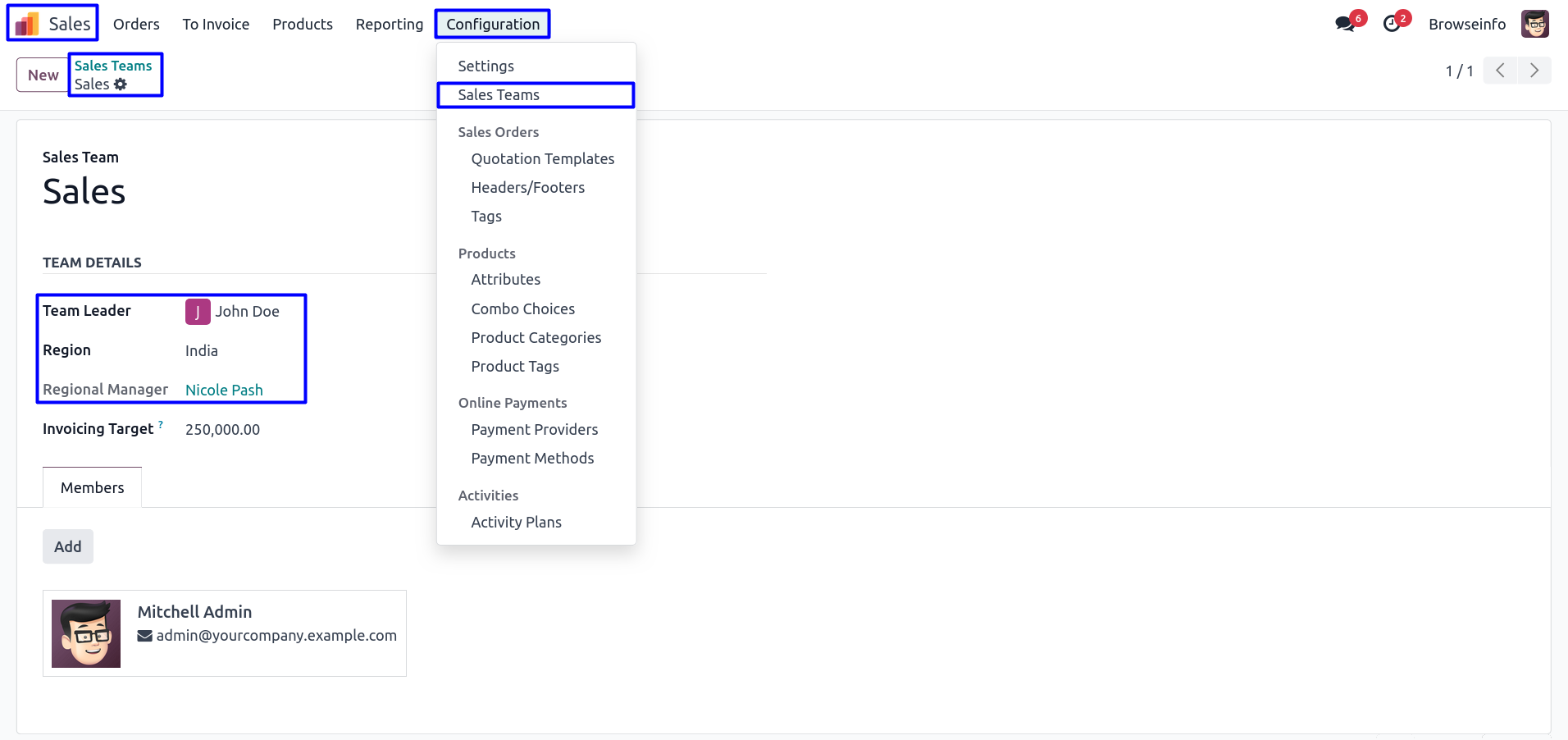The image size is (1568, 740).
Task: Open Payment Methods
Action: (536, 459)
